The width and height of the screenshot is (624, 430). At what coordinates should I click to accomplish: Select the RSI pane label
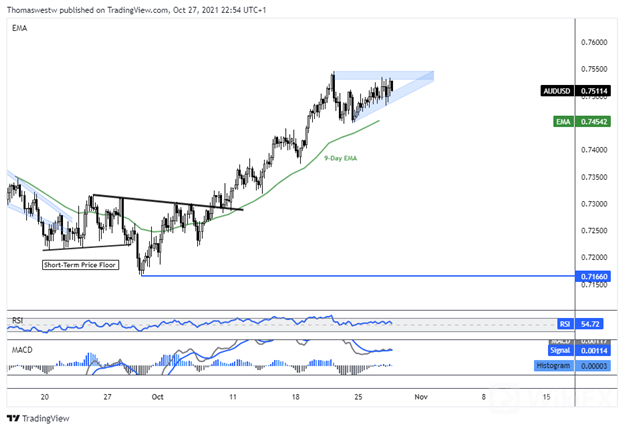pyautogui.click(x=16, y=320)
